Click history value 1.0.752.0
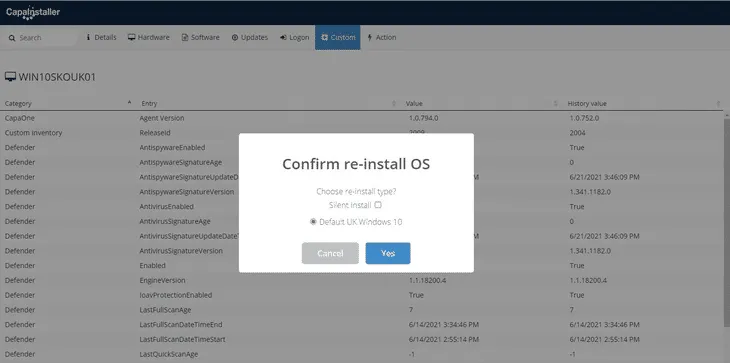730x363 pixels. click(x=584, y=118)
